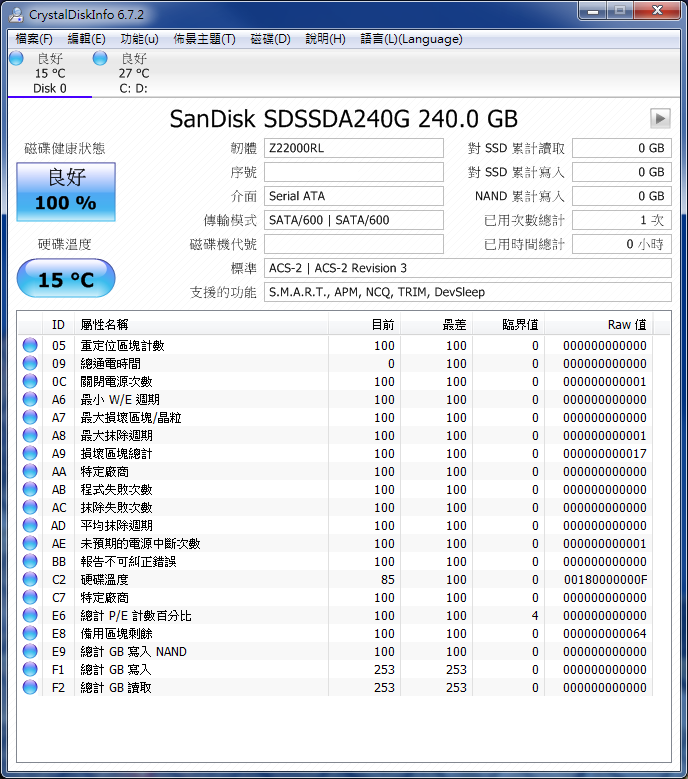The height and width of the screenshot is (779, 688).
Task: Click status orb for 0C 關閉電源次數
Action: click(30, 381)
